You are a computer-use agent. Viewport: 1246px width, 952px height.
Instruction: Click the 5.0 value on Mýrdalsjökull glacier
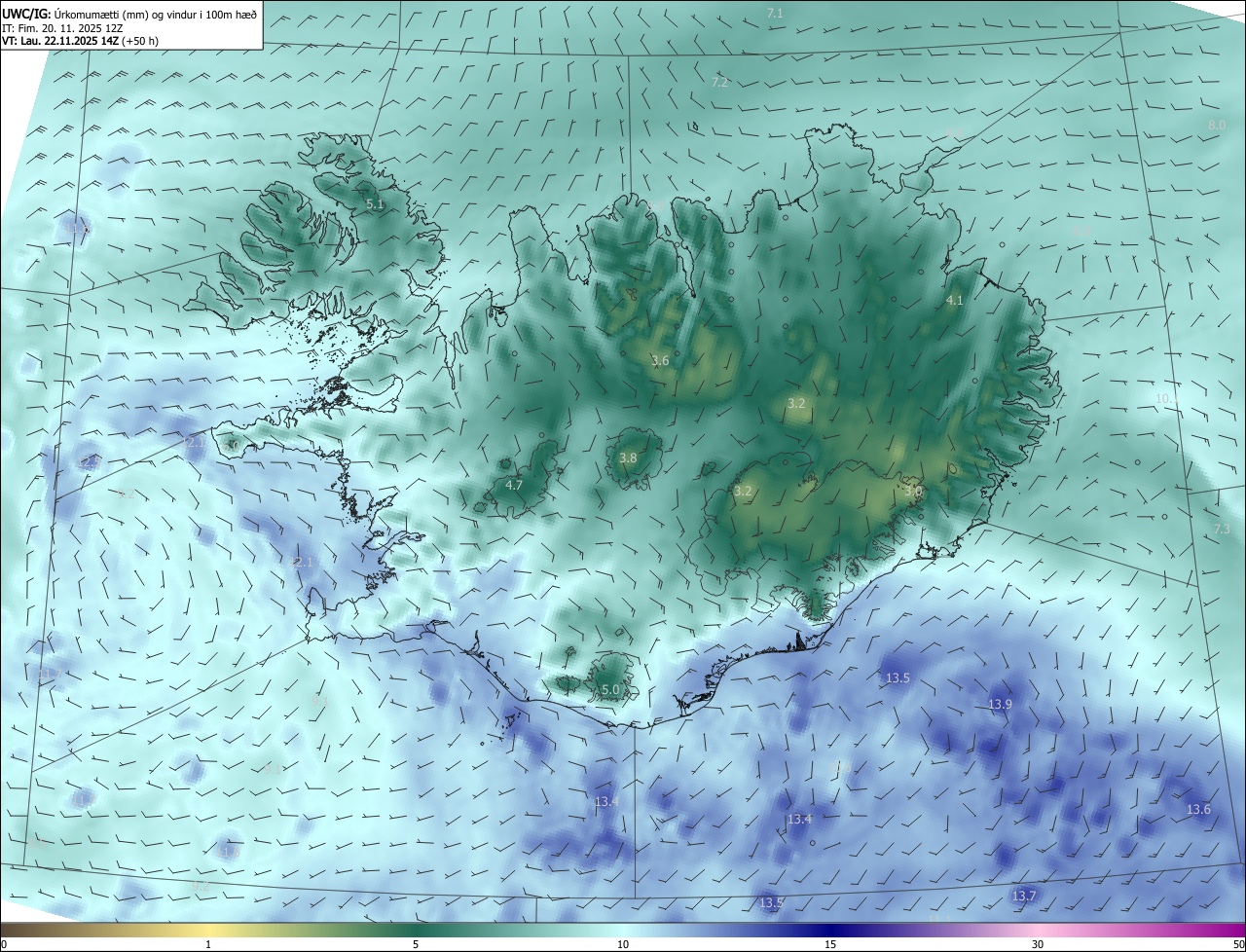610,689
